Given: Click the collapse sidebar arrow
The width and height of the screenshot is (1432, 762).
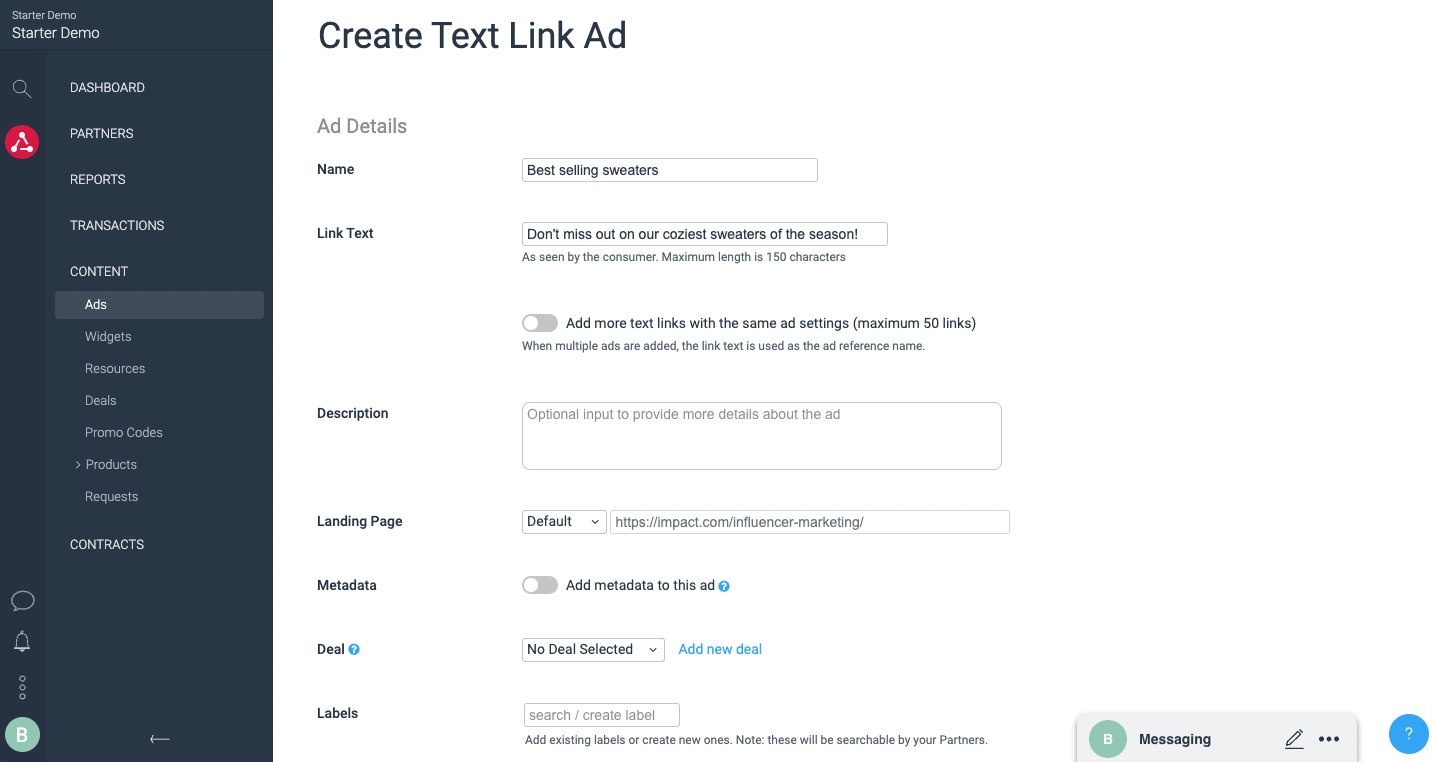Looking at the screenshot, I should click(x=159, y=738).
